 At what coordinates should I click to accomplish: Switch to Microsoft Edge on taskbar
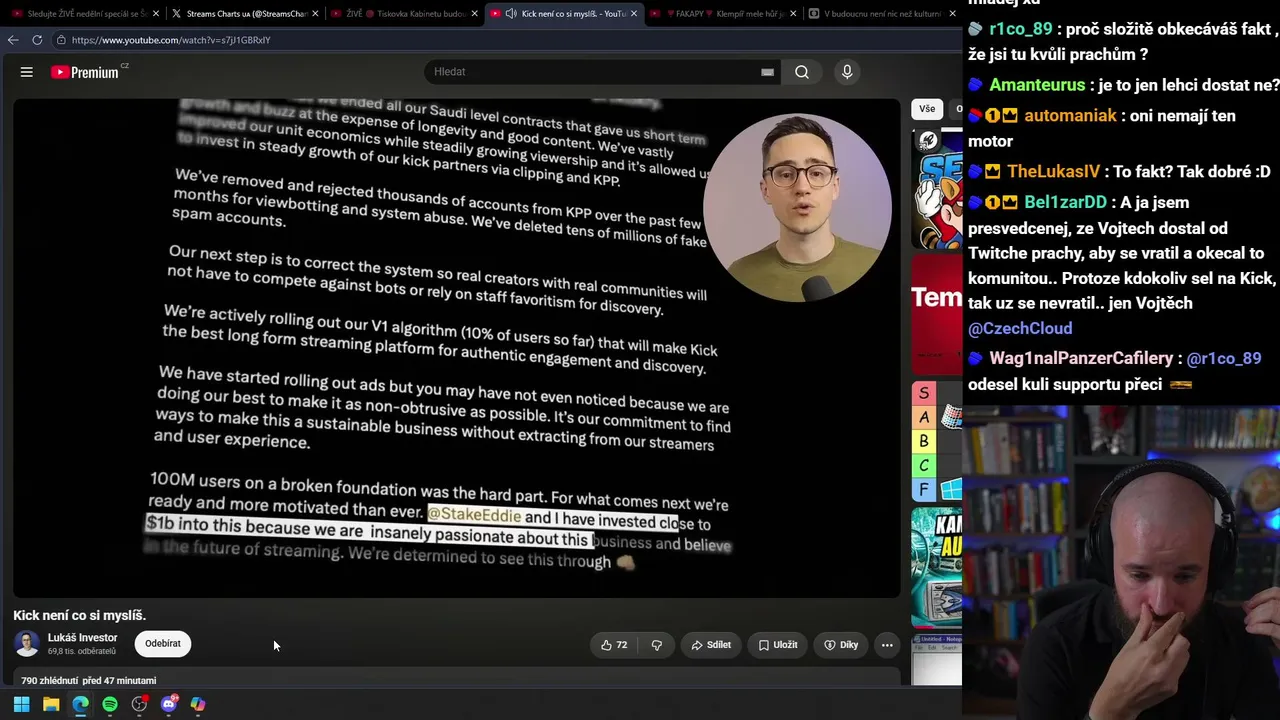81,704
